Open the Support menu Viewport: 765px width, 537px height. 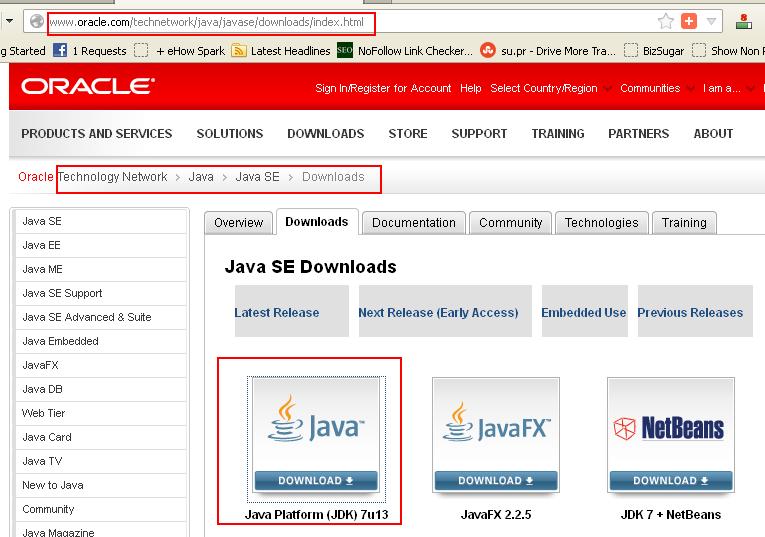pyautogui.click(x=479, y=134)
